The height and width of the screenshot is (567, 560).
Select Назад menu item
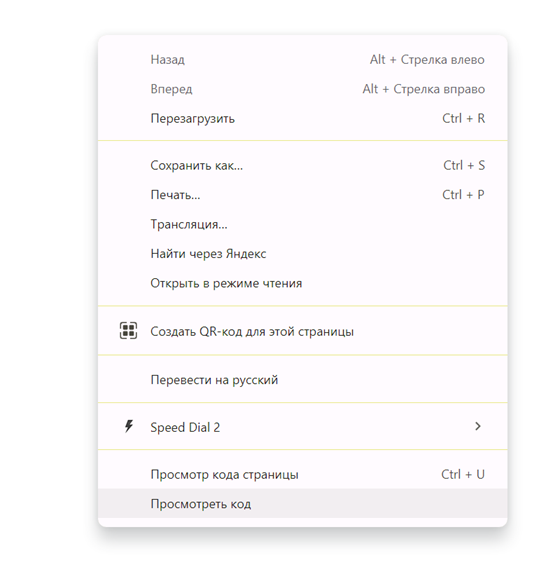[x=303, y=59]
